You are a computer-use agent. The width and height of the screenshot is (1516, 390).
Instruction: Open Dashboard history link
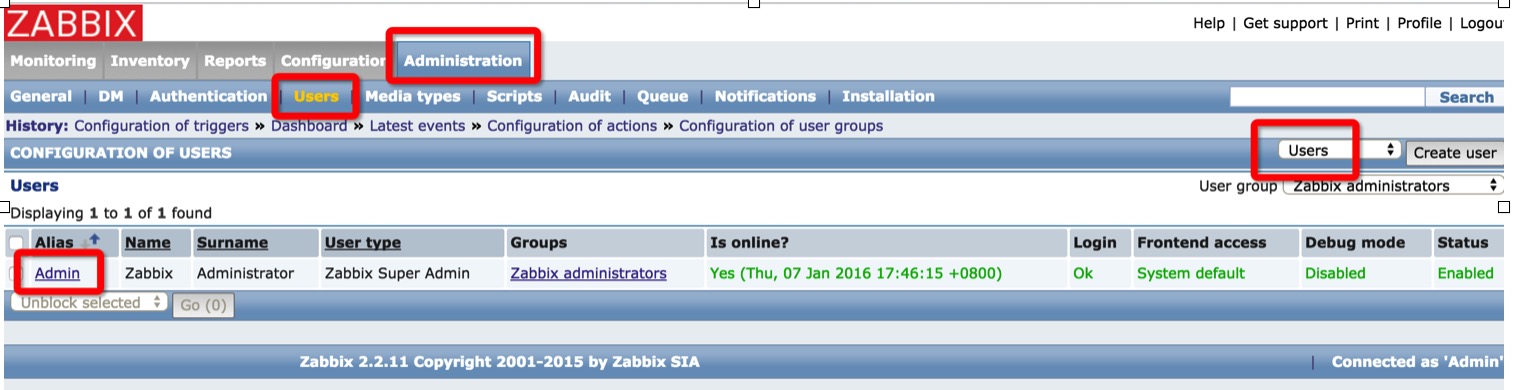point(309,126)
